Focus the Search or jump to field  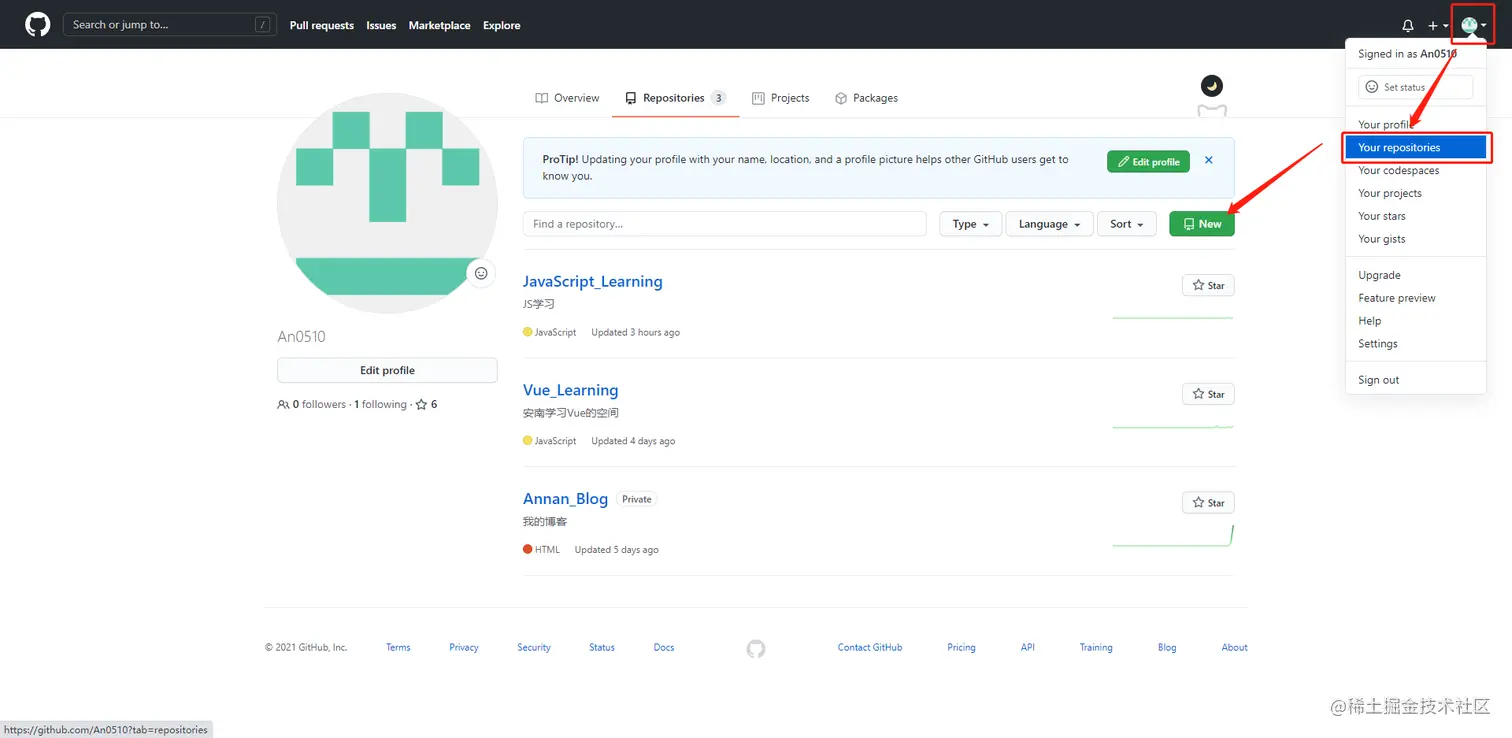click(x=170, y=25)
